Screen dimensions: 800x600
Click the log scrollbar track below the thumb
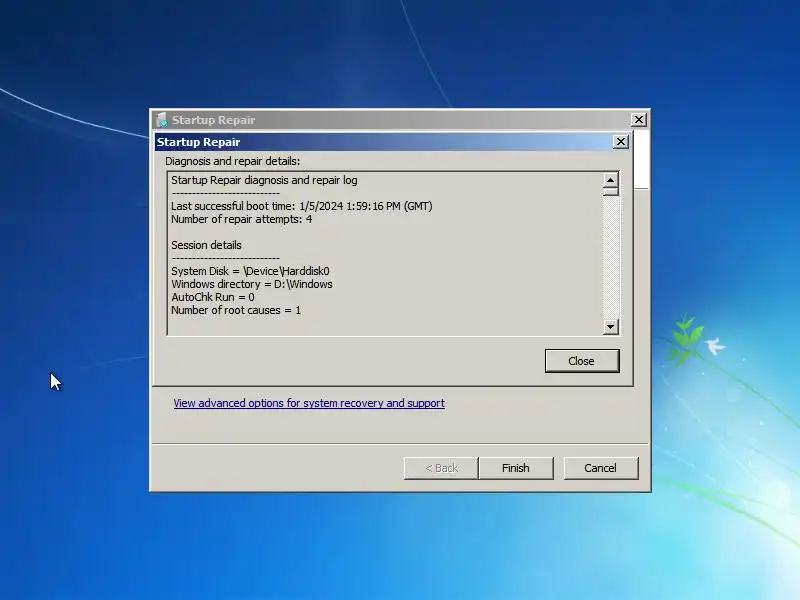(x=610, y=258)
